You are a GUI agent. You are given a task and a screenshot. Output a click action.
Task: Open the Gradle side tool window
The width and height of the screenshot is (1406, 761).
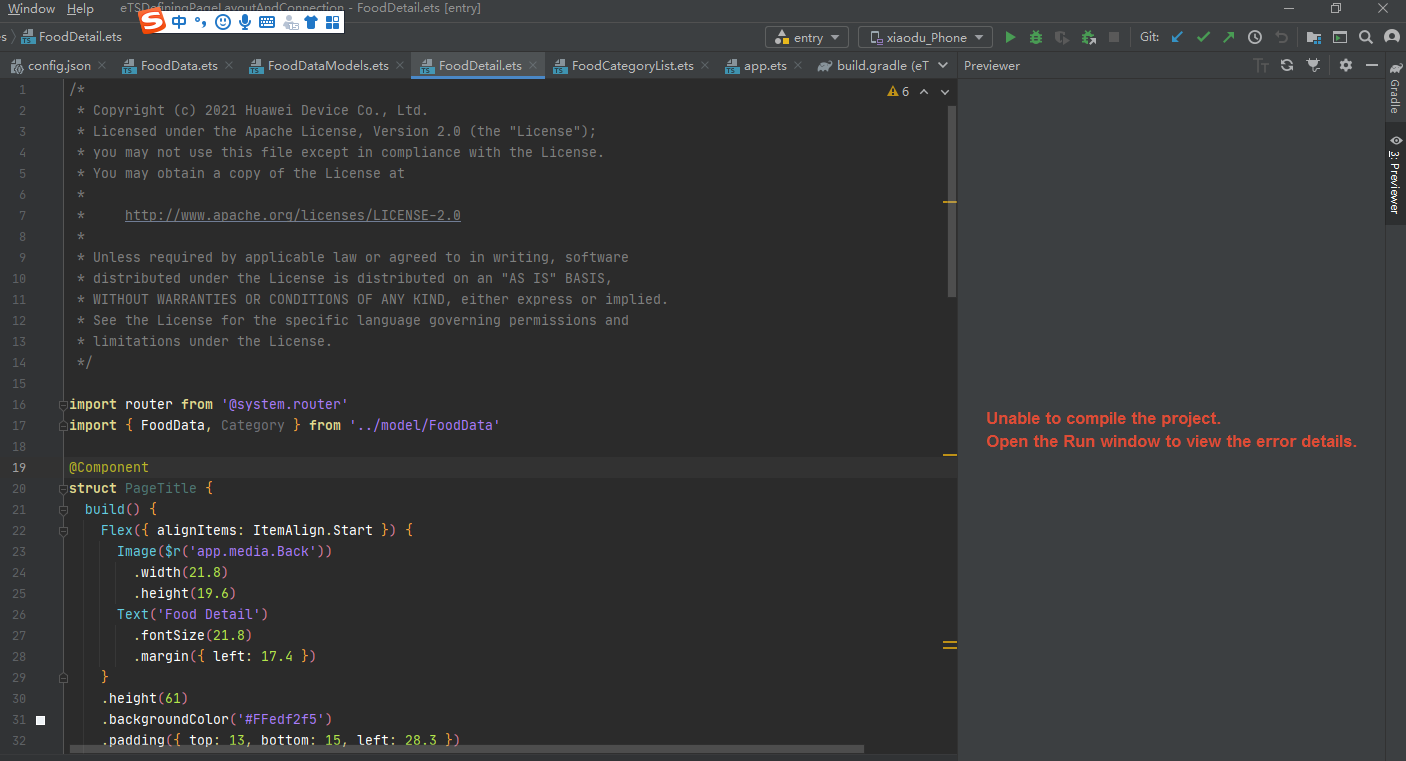click(x=1395, y=89)
